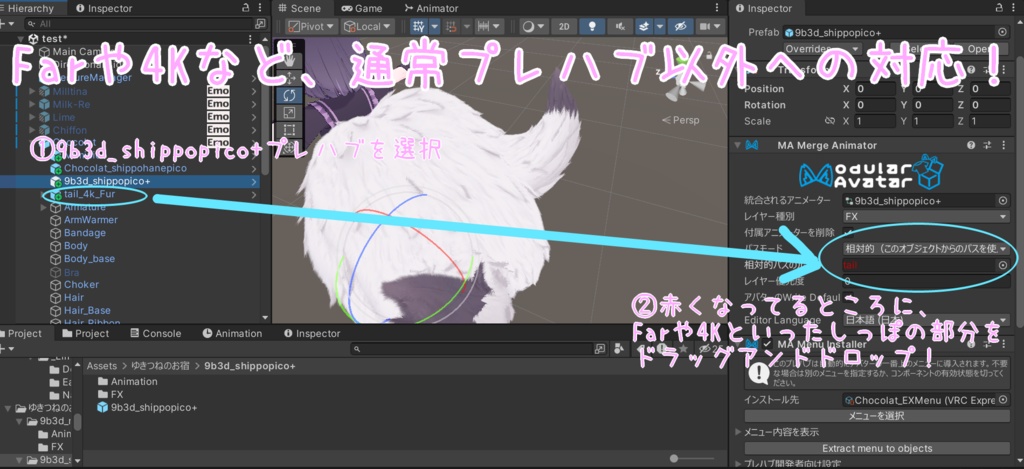Toggle scene effects (skybox/fx) button

click(643, 26)
